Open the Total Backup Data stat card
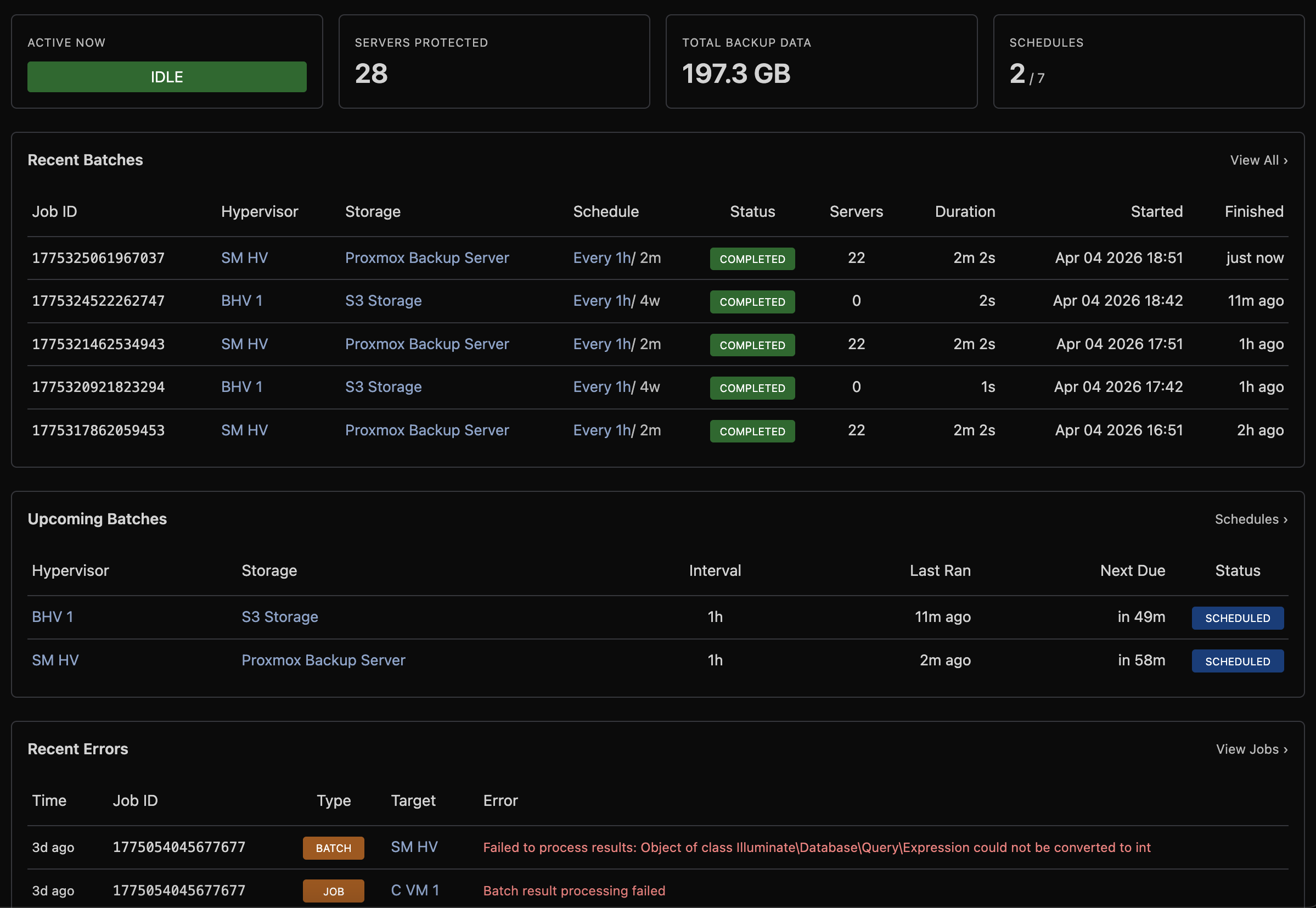Viewport: 1316px width, 908px height. (821, 61)
